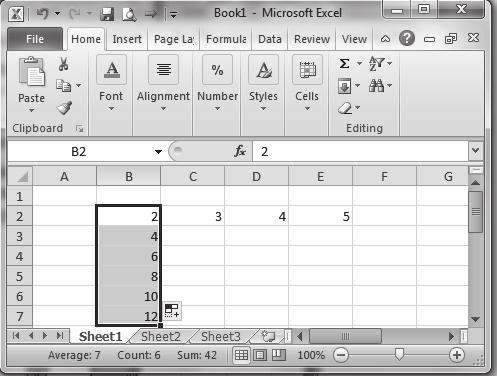The width and height of the screenshot is (497, 376).
Task: Switch to Page Break Preview
Action: coord(279,355)
